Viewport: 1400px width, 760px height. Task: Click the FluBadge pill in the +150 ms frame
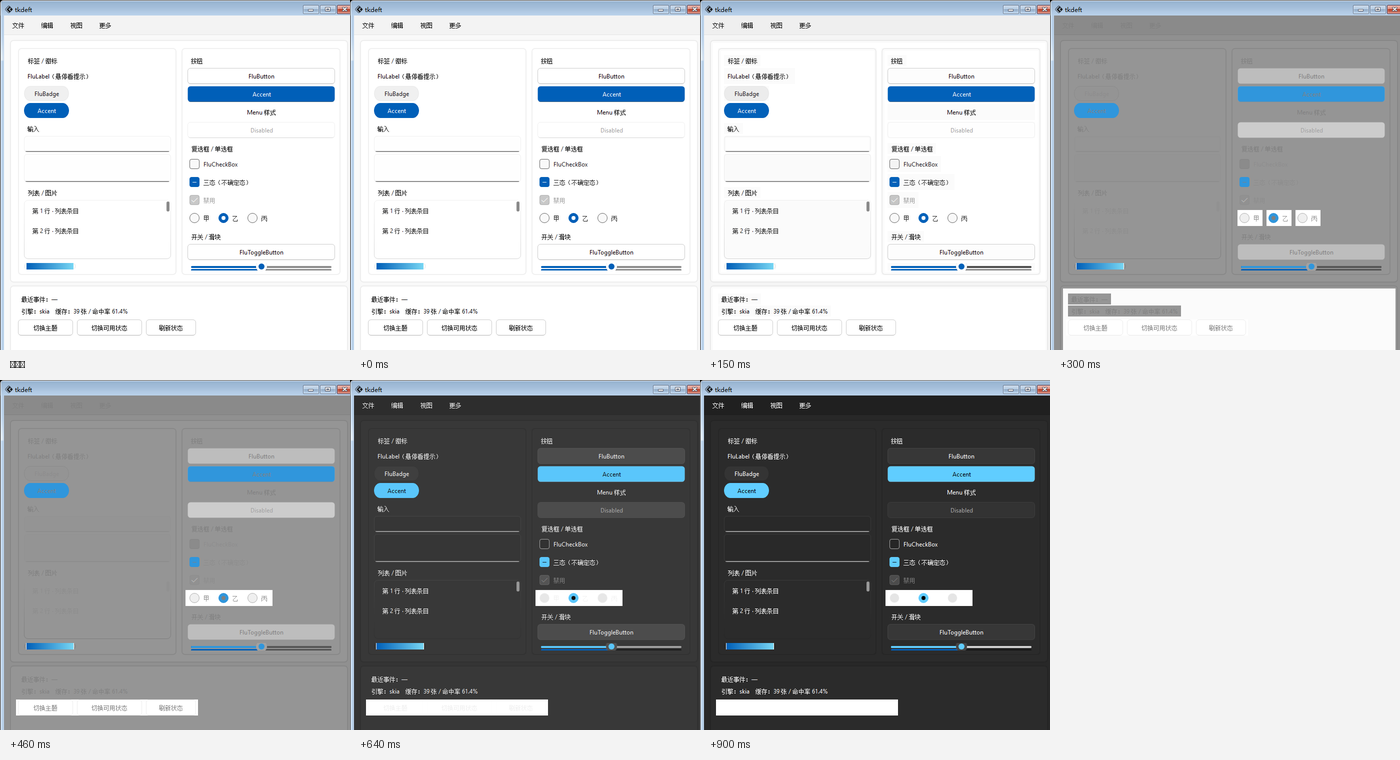(747, 94)
